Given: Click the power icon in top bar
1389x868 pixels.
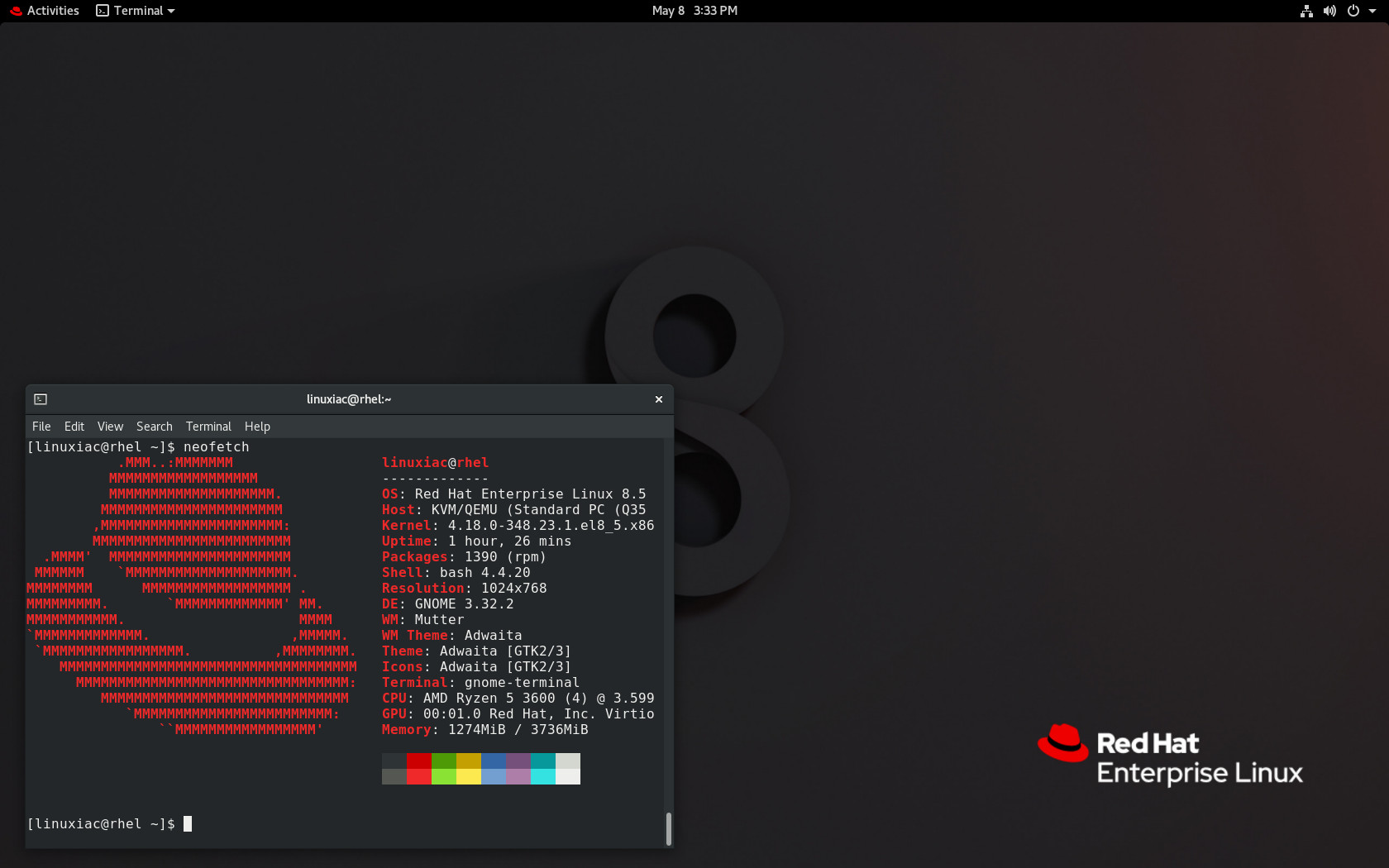Looking at the screenshot, I should pos(1353,11).
